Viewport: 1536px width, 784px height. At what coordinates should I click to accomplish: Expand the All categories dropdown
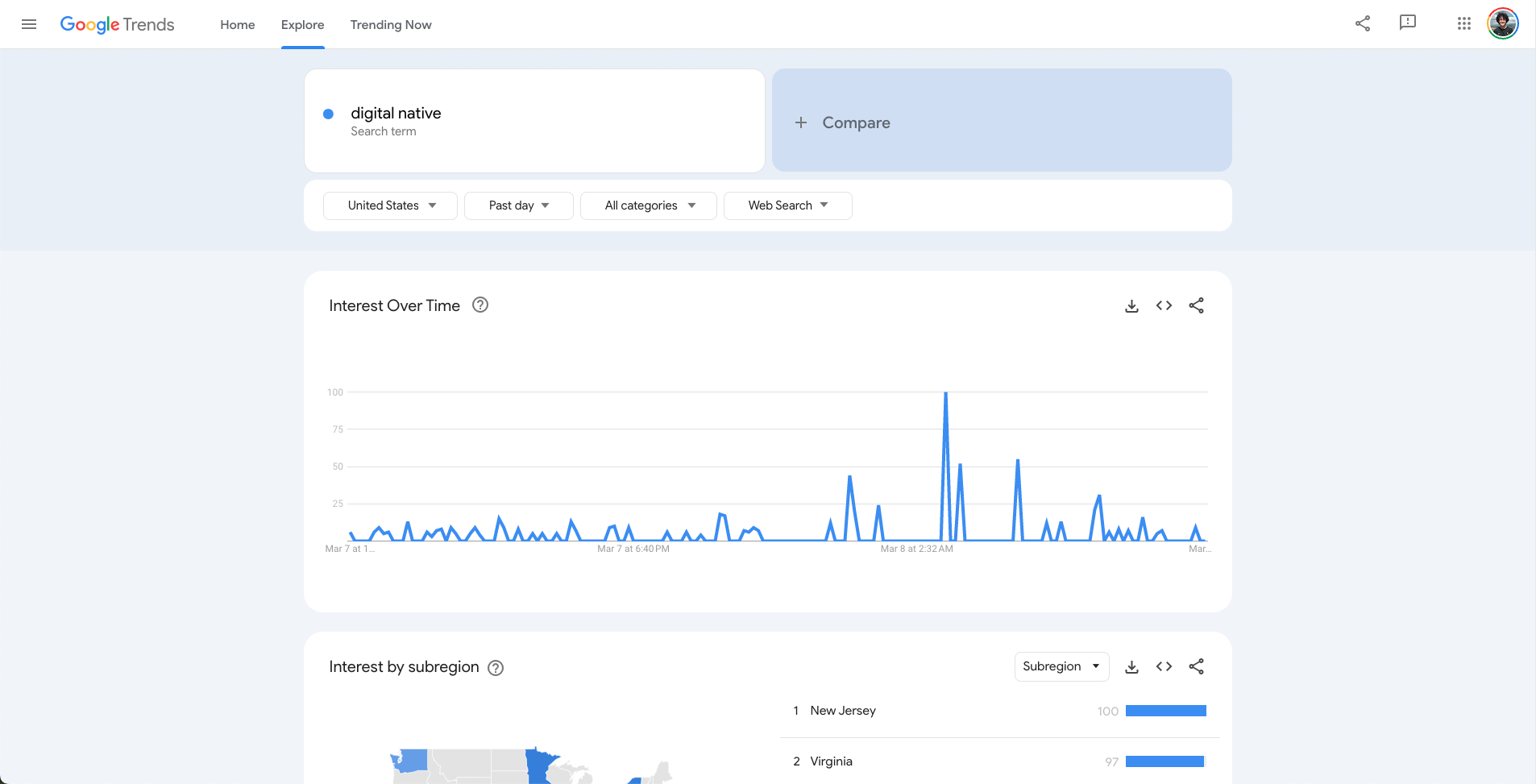(648, 205)
